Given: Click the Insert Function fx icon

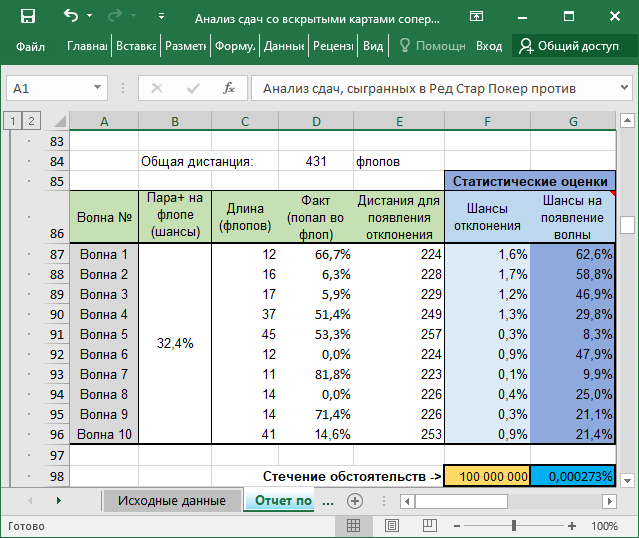Looking at the screenshot, I should pos(229,88).
